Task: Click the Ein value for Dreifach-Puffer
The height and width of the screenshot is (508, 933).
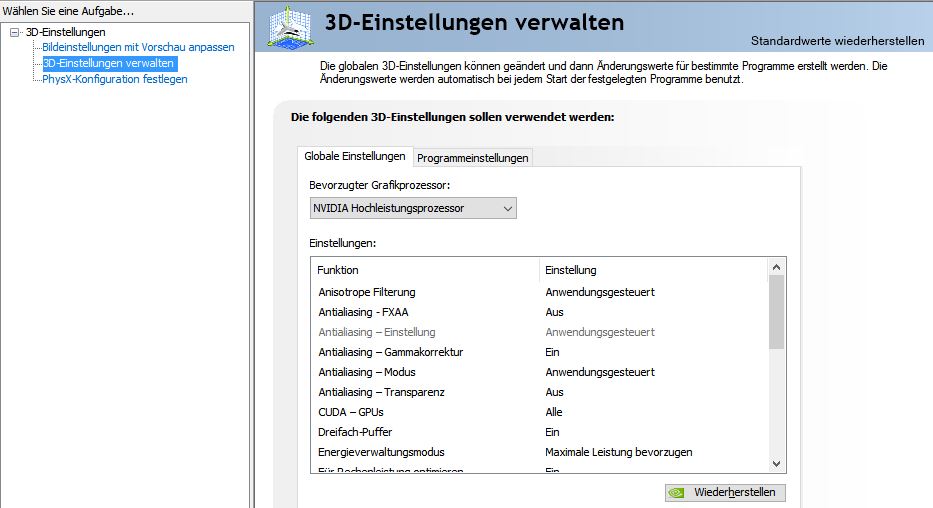Action: click(x=552, y=432)
